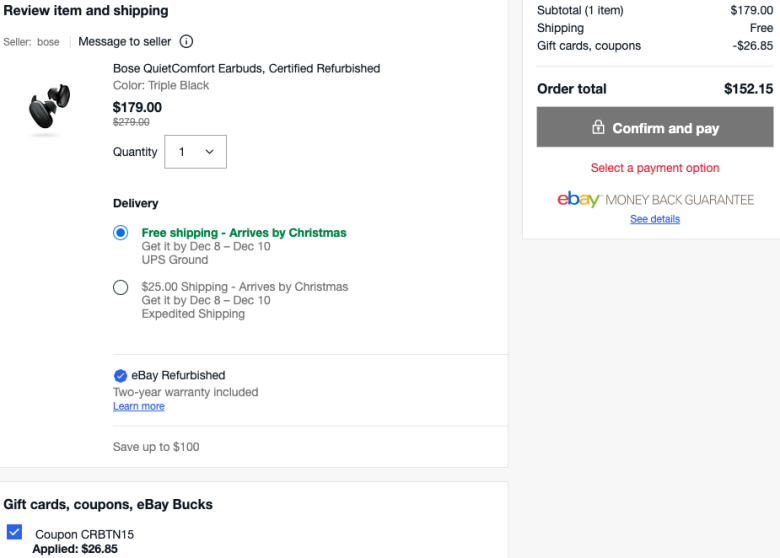Open the Quantity dropdown
The image size is (780, 558).
coord(195,152)
